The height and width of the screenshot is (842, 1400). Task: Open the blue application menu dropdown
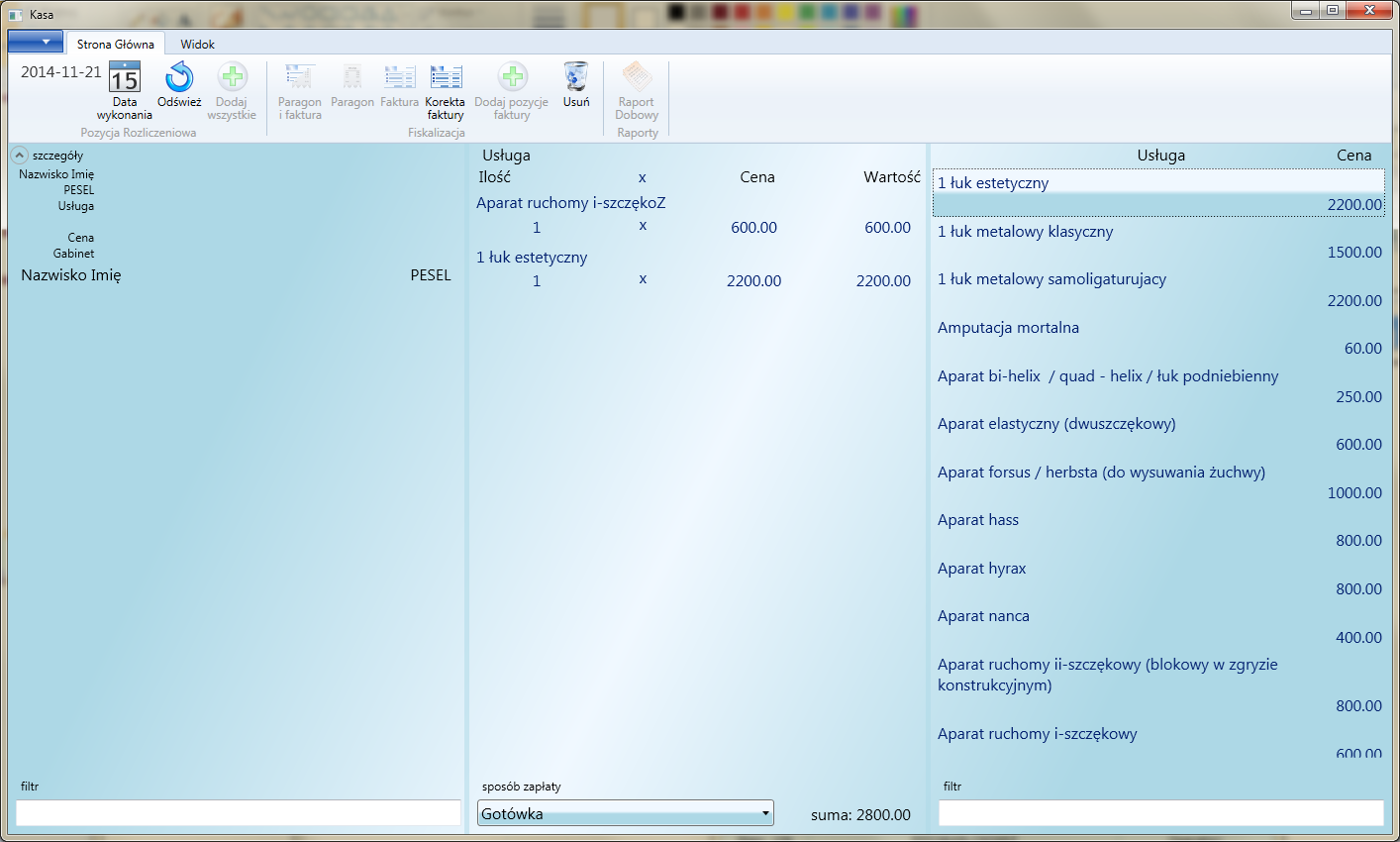coord(35,42)
